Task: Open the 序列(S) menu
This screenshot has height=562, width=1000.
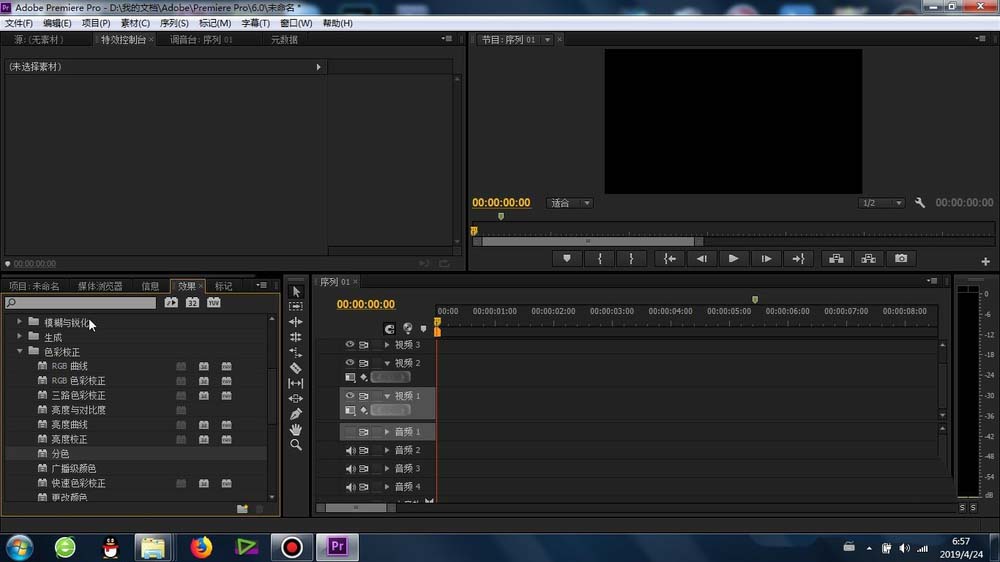Action: pos(174,23)
